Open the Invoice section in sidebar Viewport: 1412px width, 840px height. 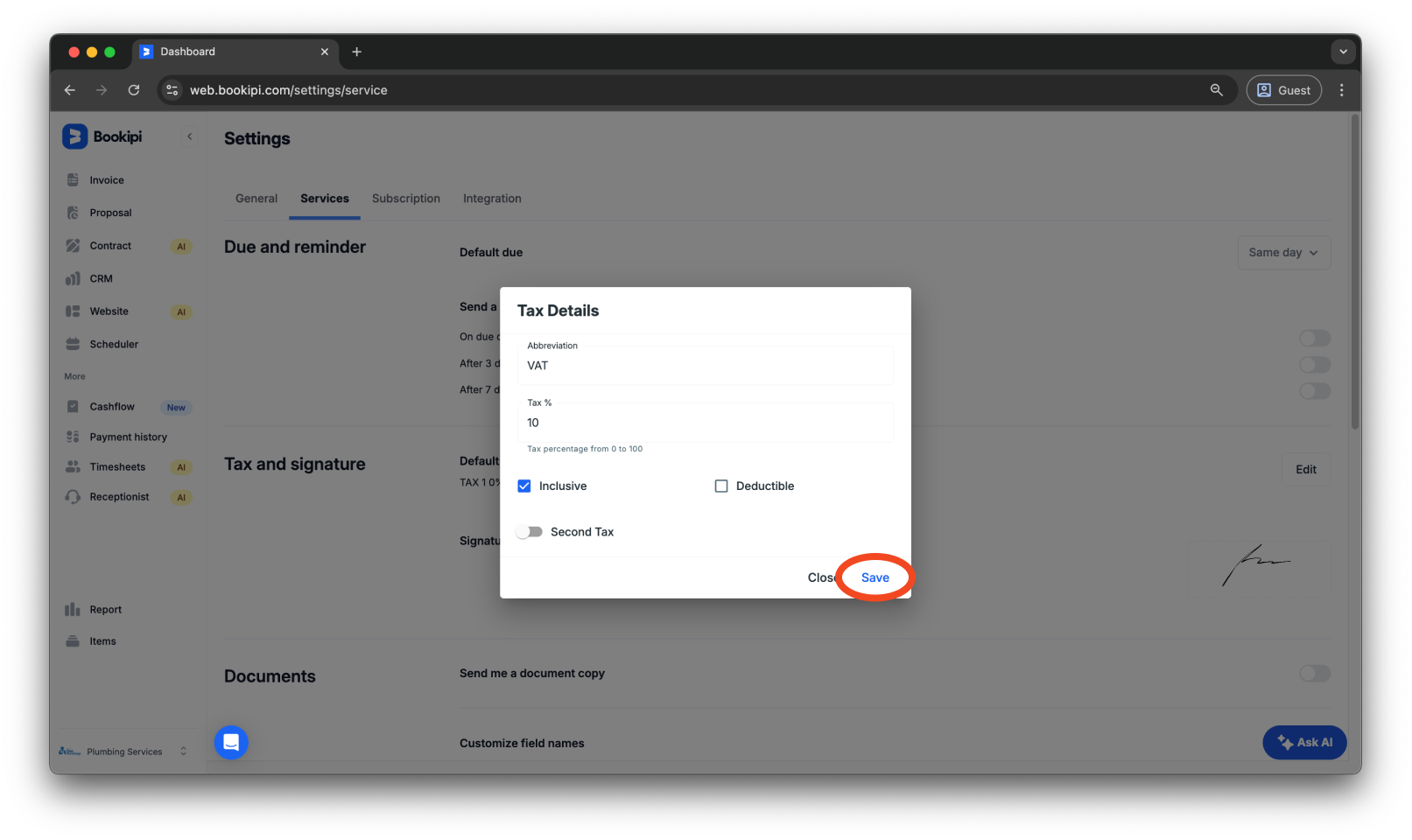click(105, 179)
